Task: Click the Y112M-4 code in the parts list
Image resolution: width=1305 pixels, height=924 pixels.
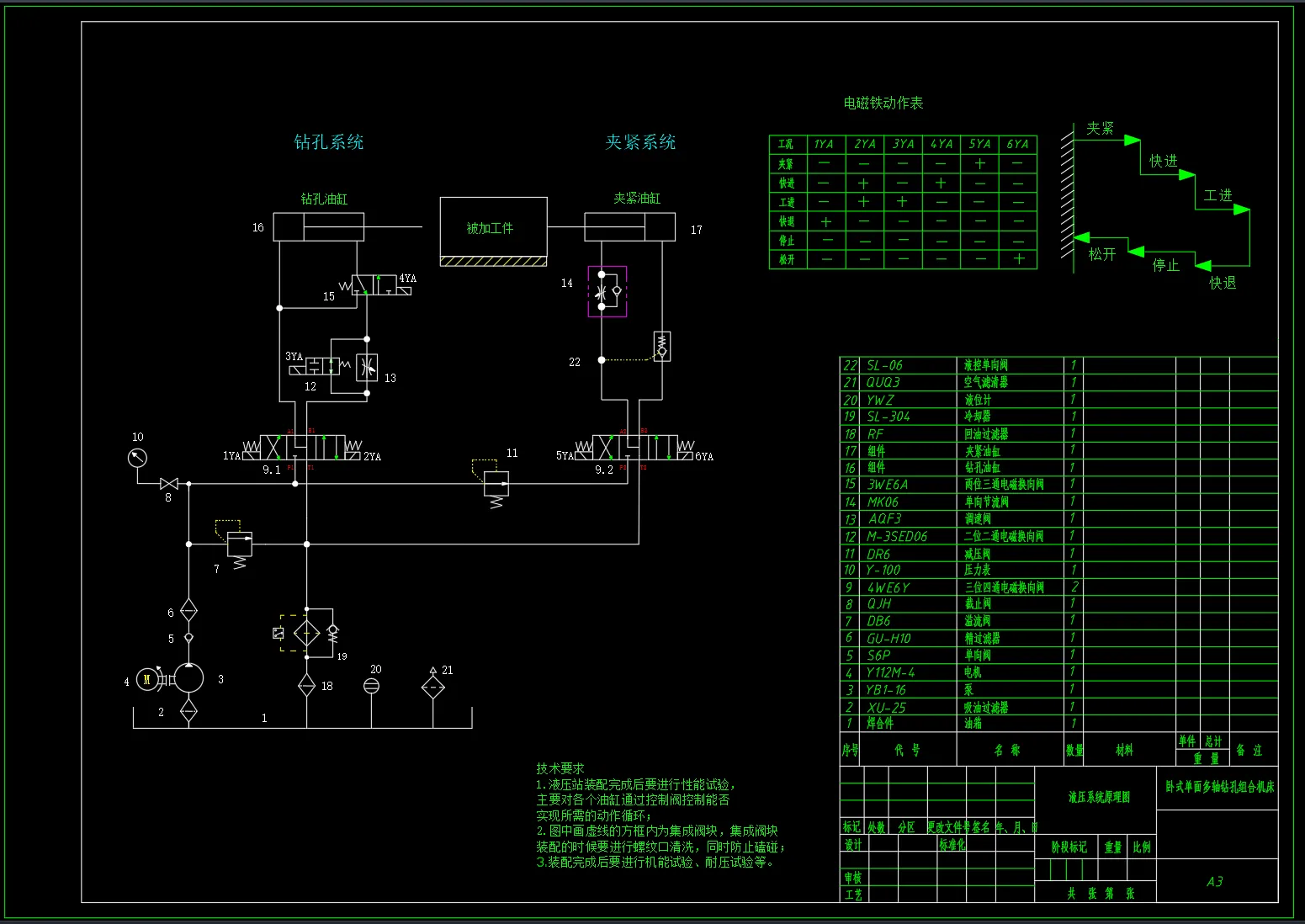Action: click(x=891, y=672)
